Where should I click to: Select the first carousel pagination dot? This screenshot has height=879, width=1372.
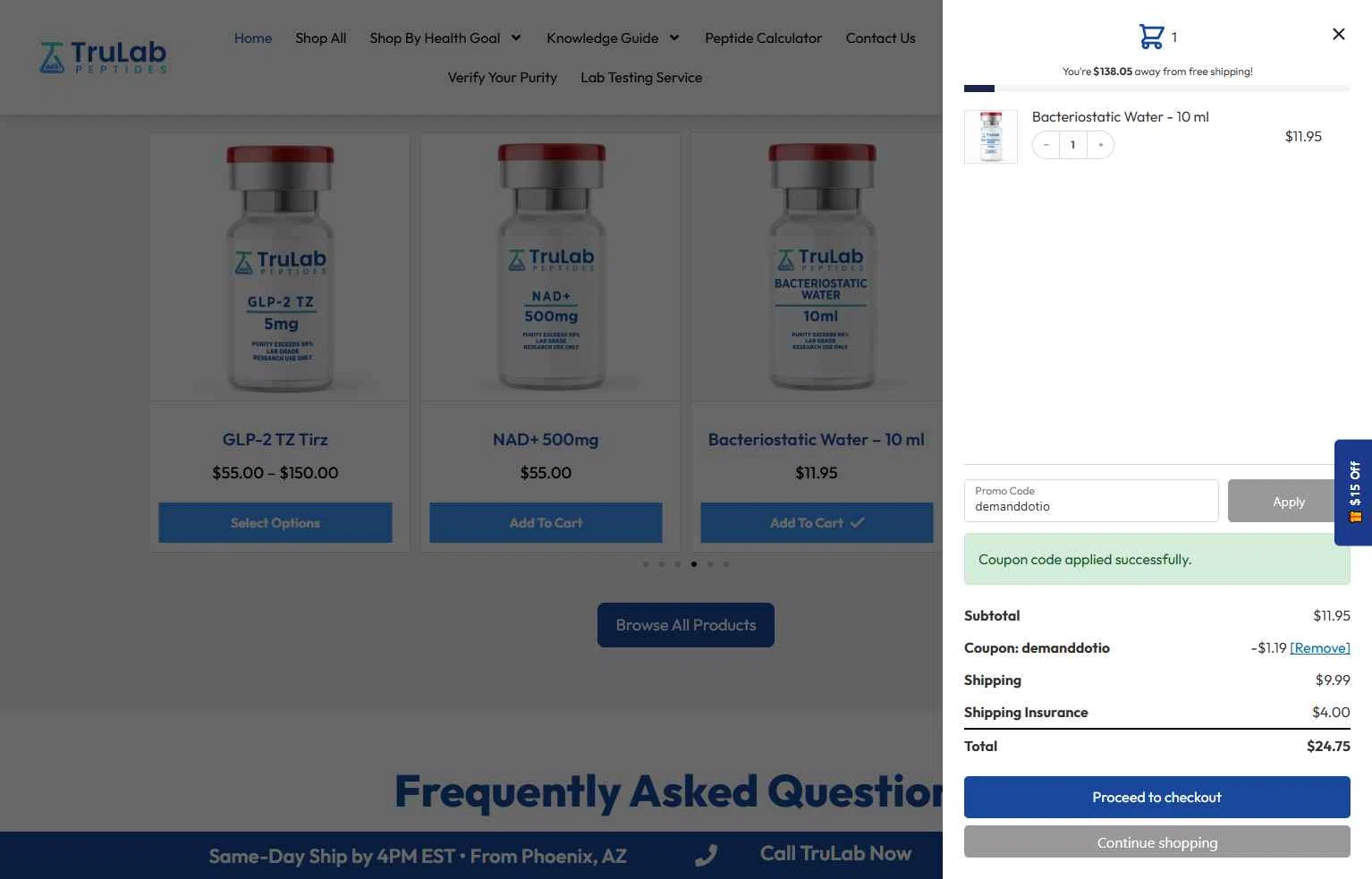click(646, 564)
